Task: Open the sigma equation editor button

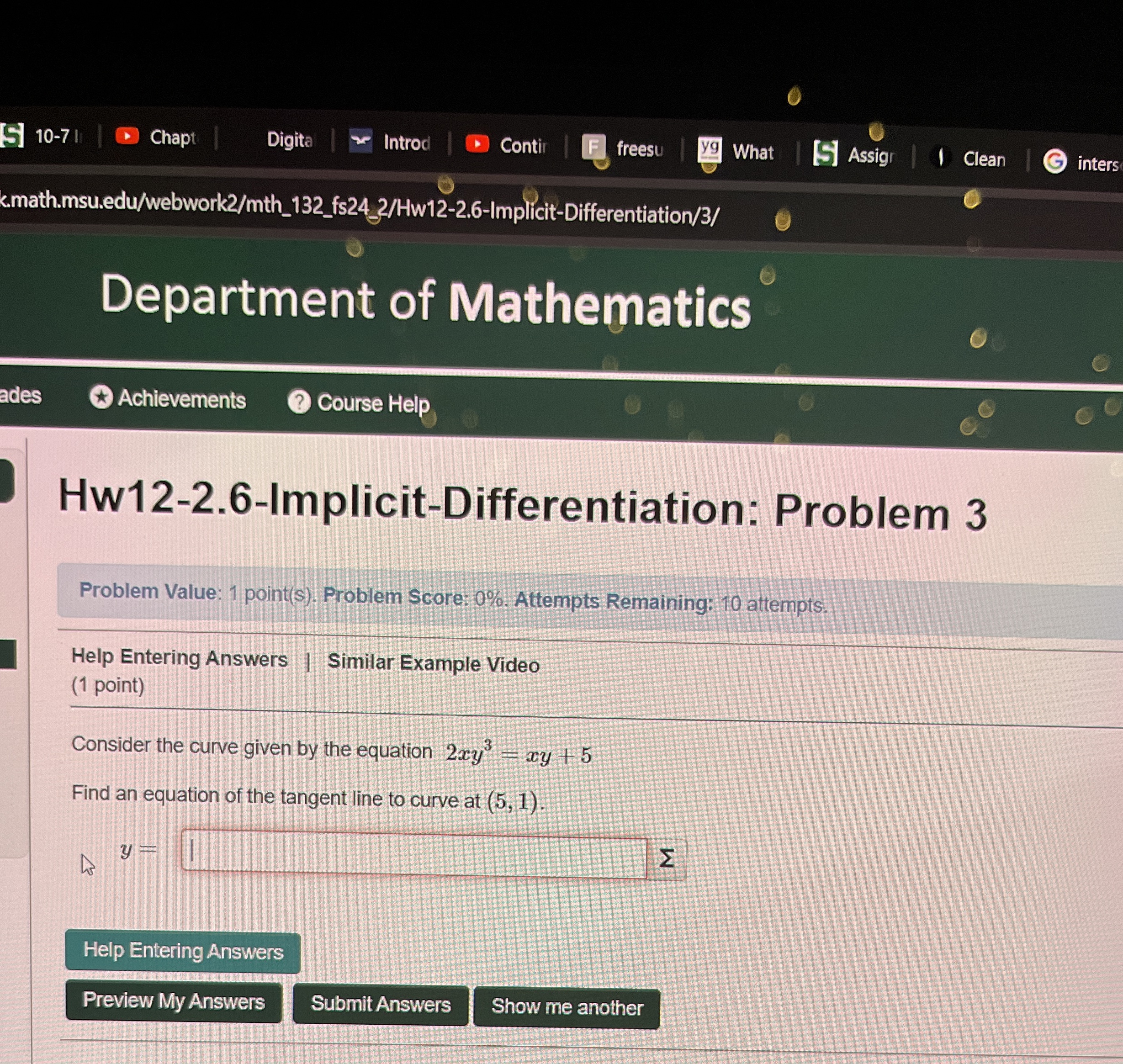Action: coord(667,858)
